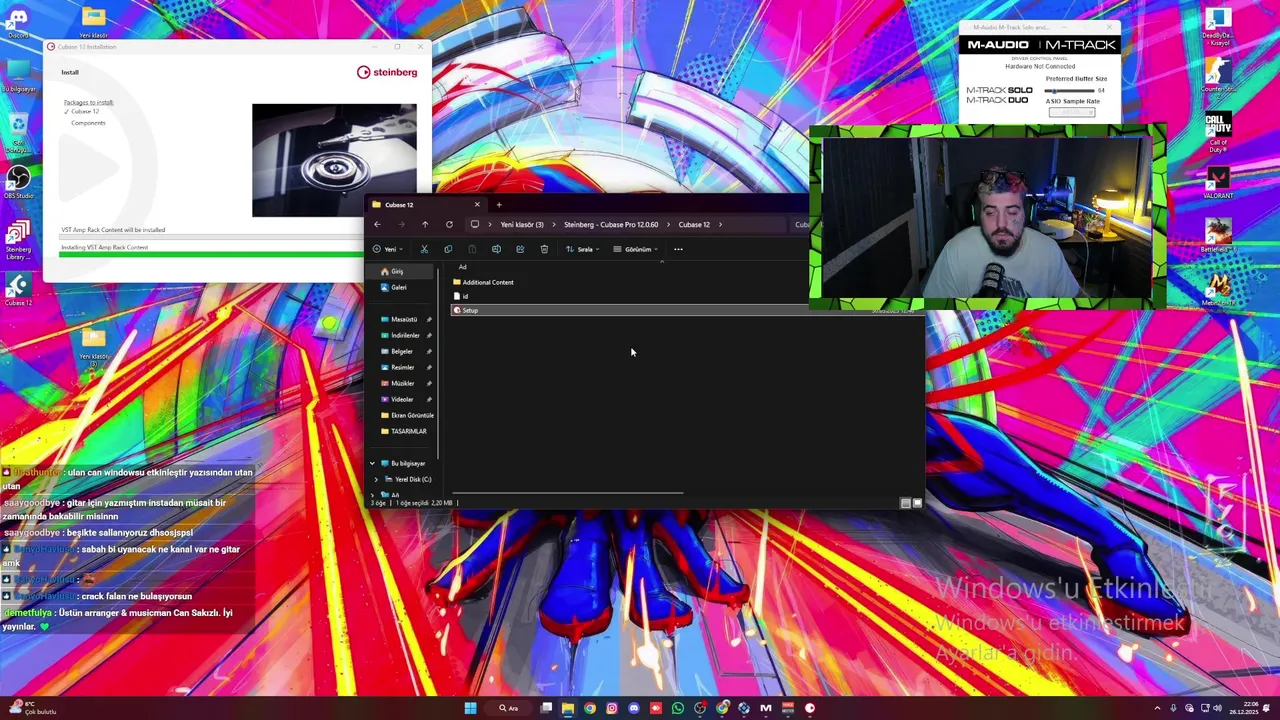Open WhatsApp from the taskbar
1280x720 pixels.
[x=678, y=708]
